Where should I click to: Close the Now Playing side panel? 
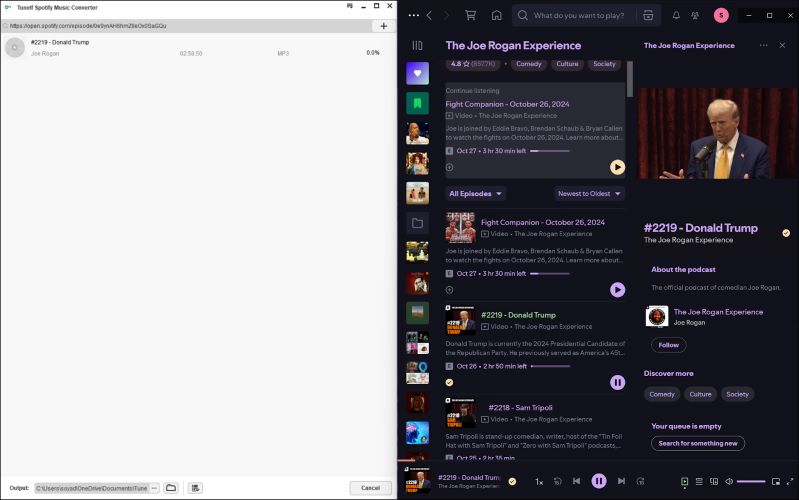click(x=782, y=45)
